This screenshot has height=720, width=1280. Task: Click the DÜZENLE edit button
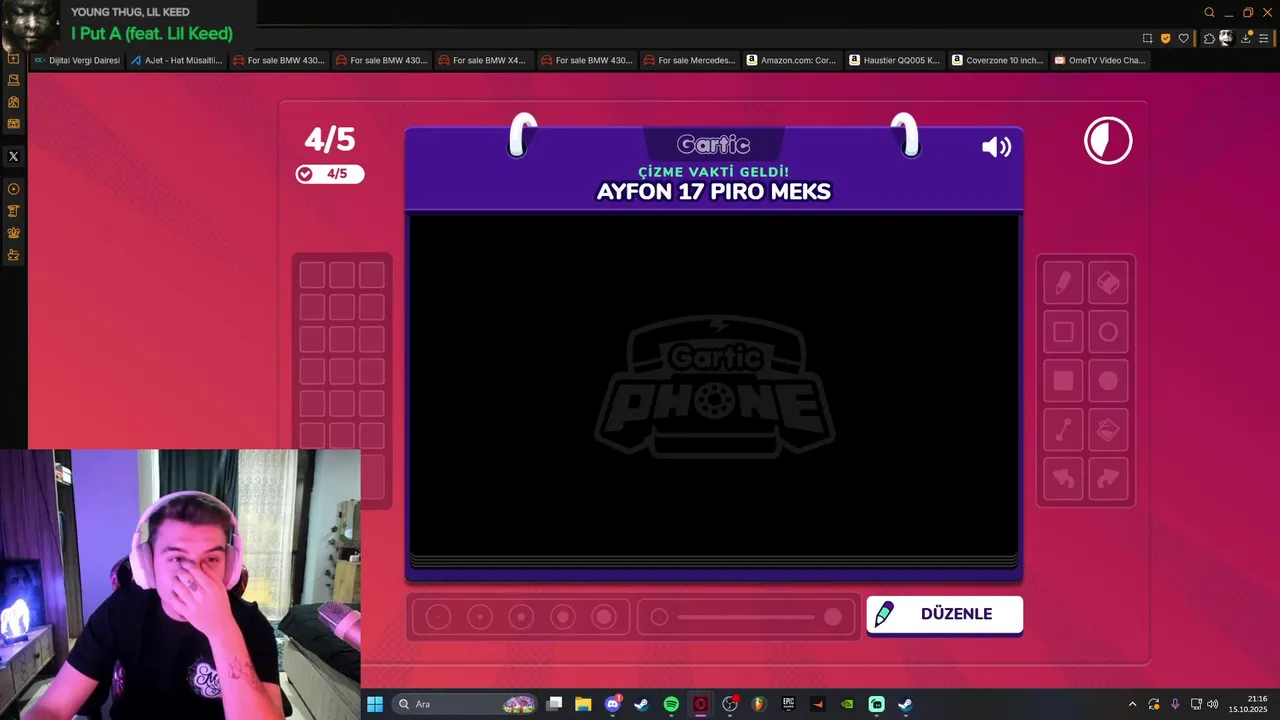(x=944, y=614)
